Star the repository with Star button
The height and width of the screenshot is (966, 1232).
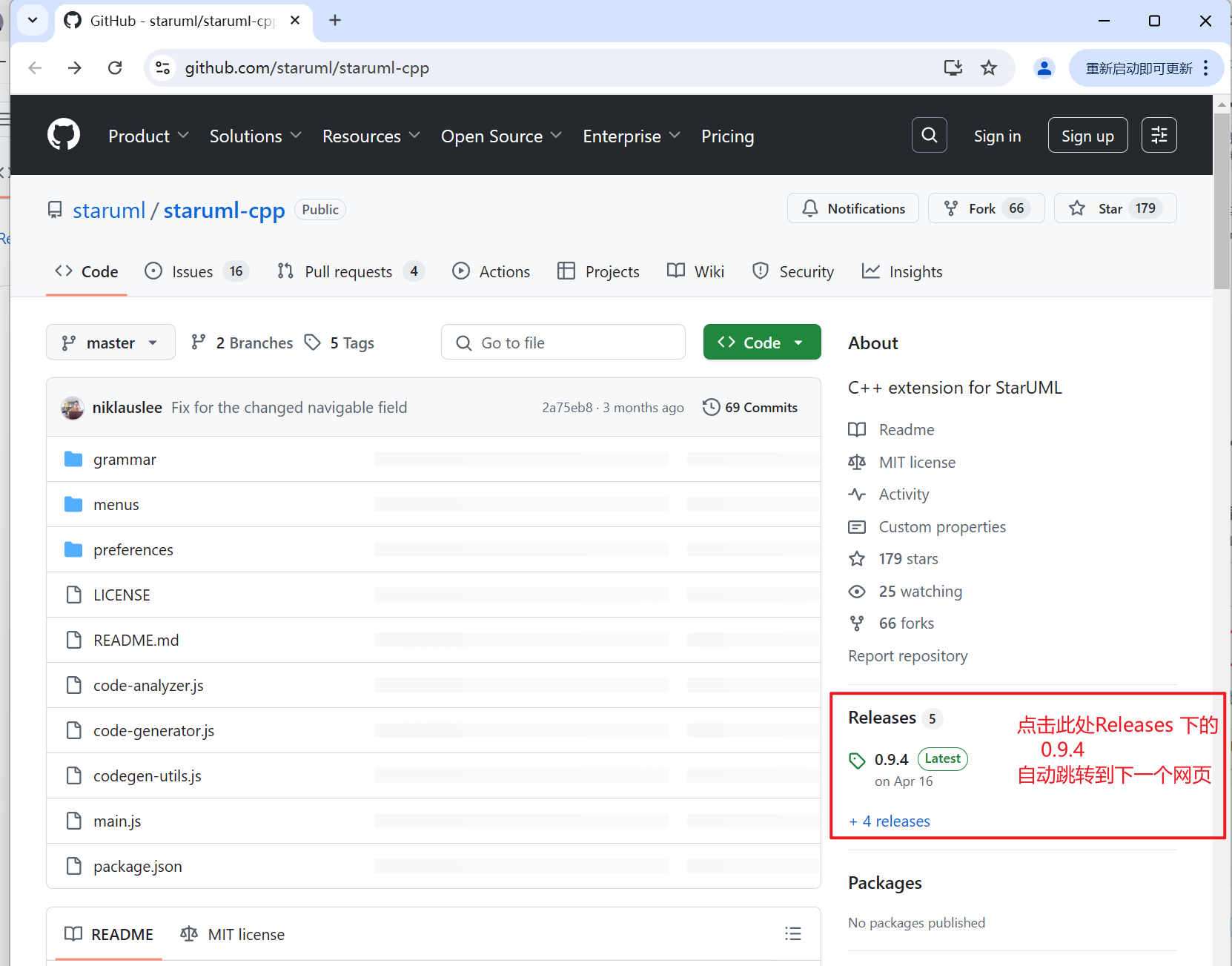[x=1115, y=208]
